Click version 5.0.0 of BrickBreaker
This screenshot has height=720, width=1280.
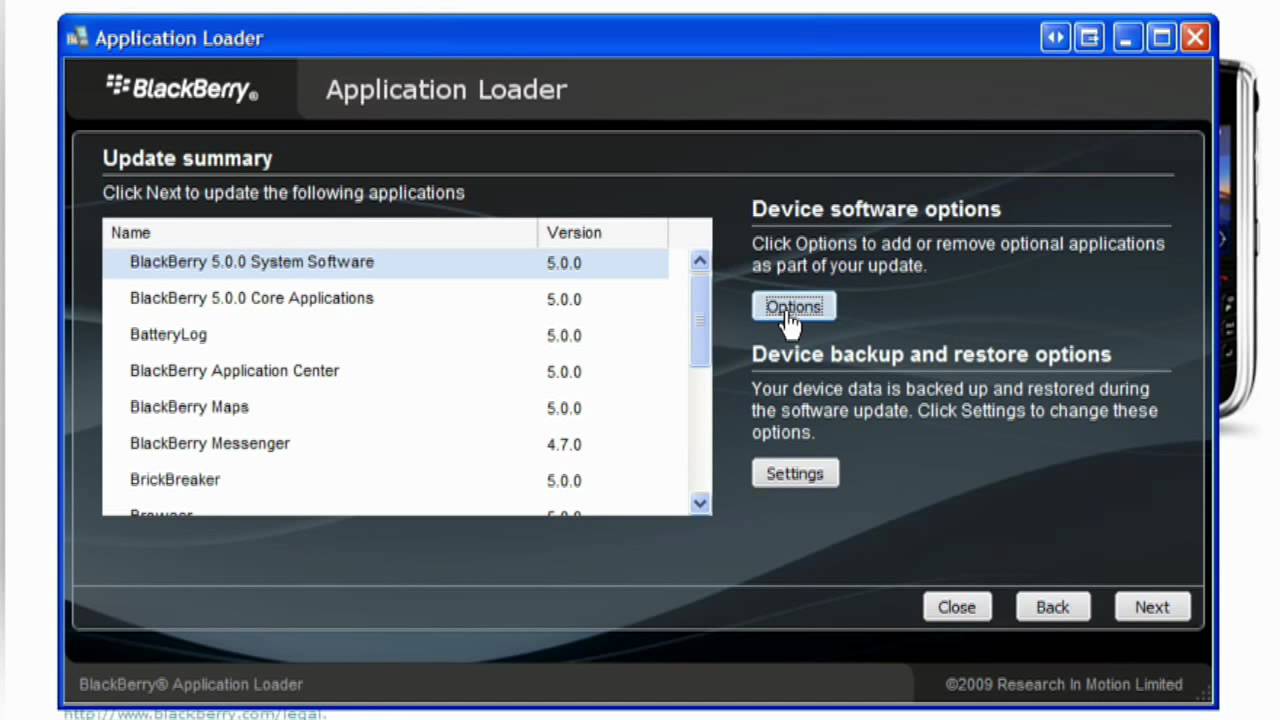tap(564, 481)
